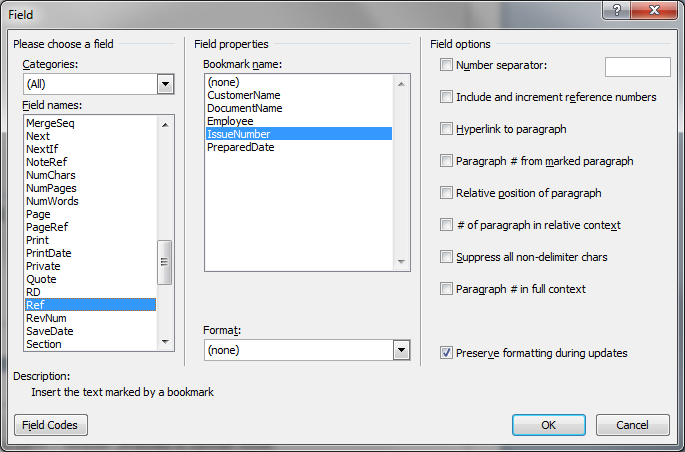Select the MergeSeq field name
This screenshot has width=685, height=452.
pos(90,123)
